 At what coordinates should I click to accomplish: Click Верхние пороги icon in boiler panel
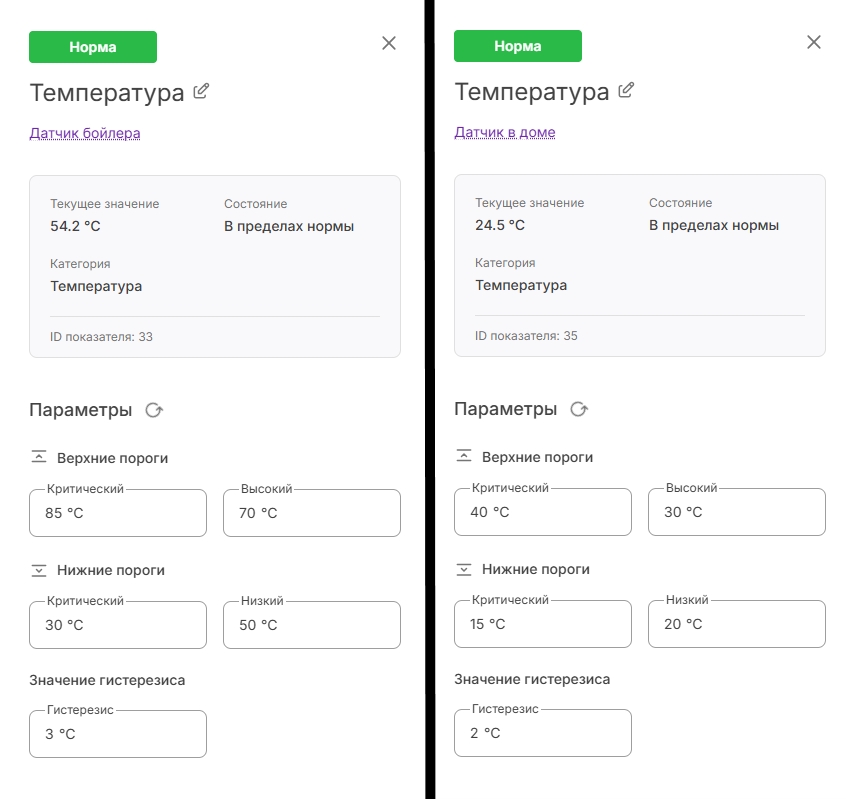pos(39,457)
